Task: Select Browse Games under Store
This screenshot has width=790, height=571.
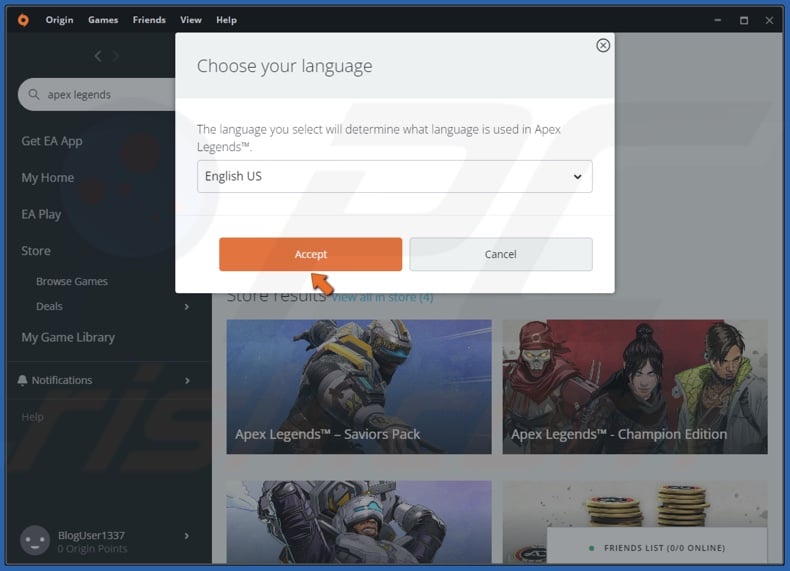Action: pyautogui.click(x=72, y=281)
